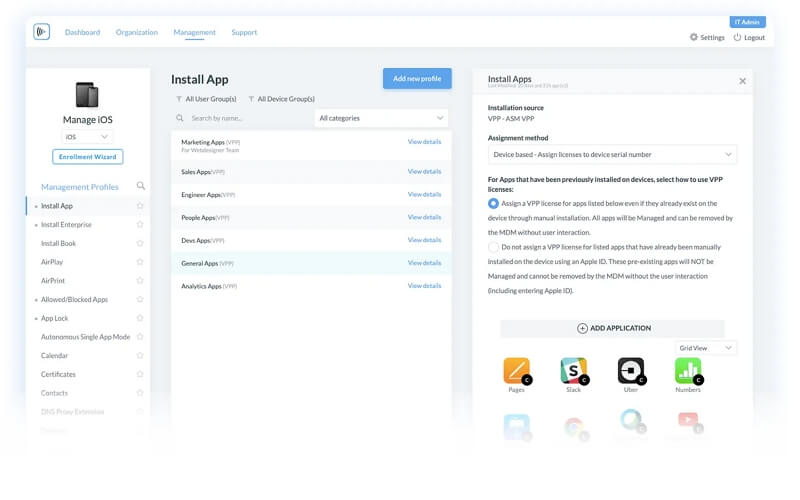
Task: Open Certificates profile in sidebar
Action: coord(58,374)
